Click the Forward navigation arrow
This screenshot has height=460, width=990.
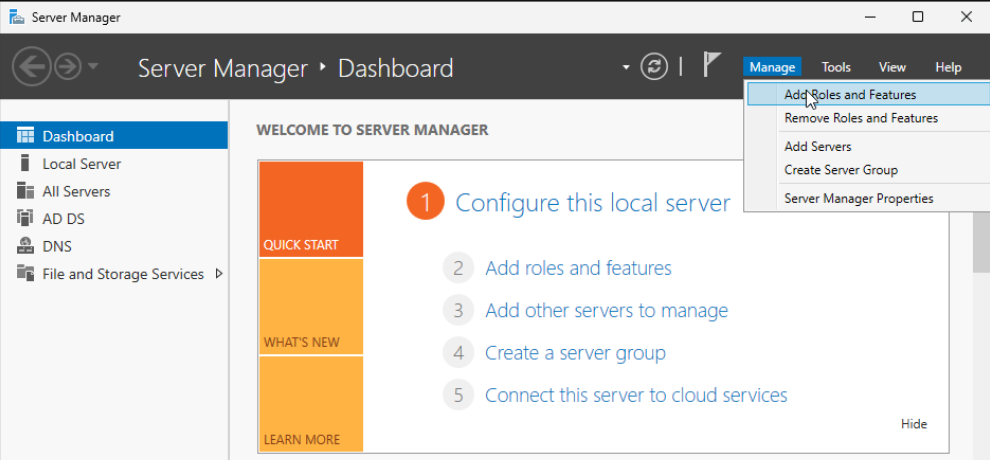pos(67,66)
